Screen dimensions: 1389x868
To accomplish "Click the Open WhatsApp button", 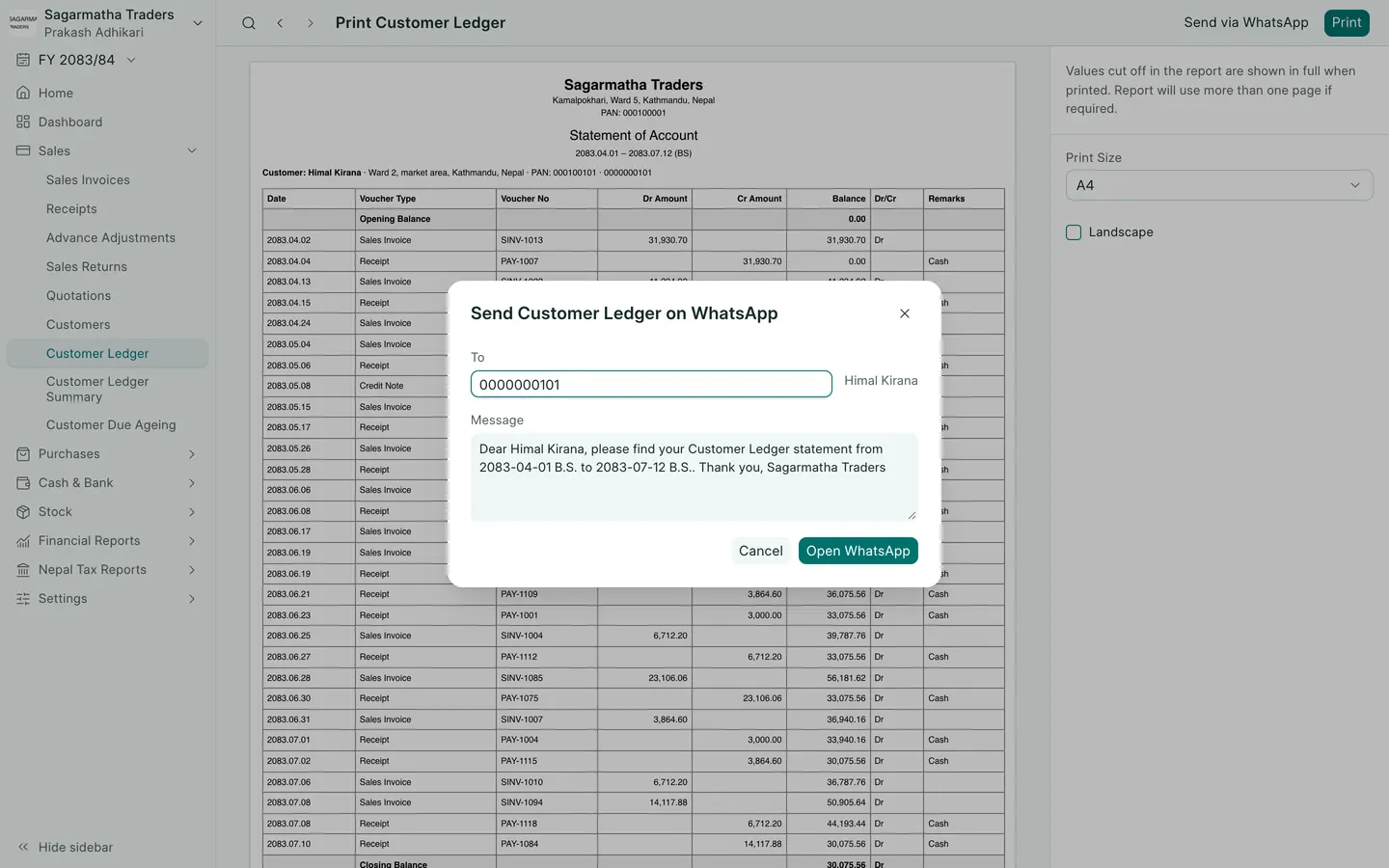I will coord(858,551).
